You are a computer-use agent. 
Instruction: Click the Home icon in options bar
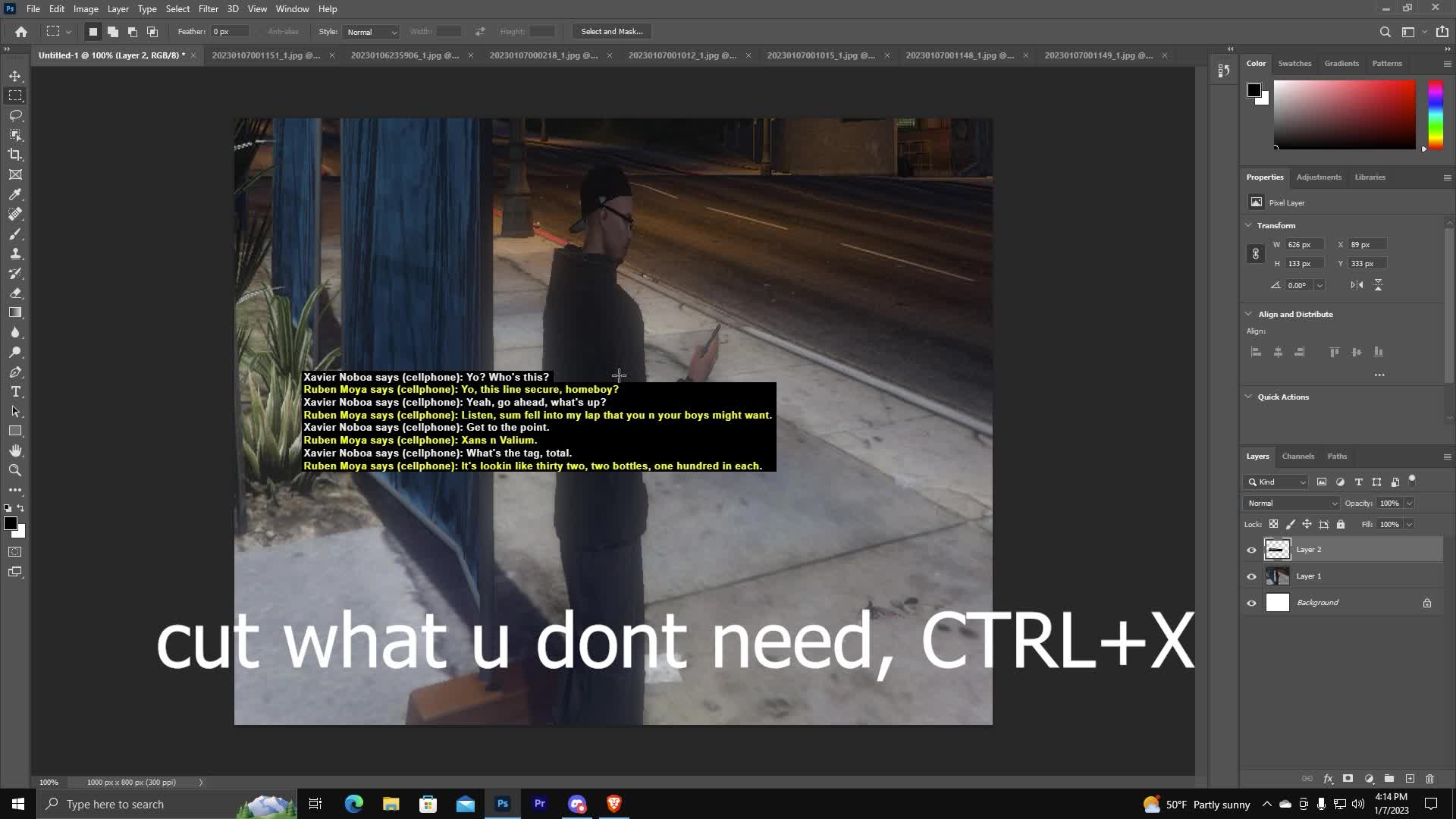pos(21,32)
